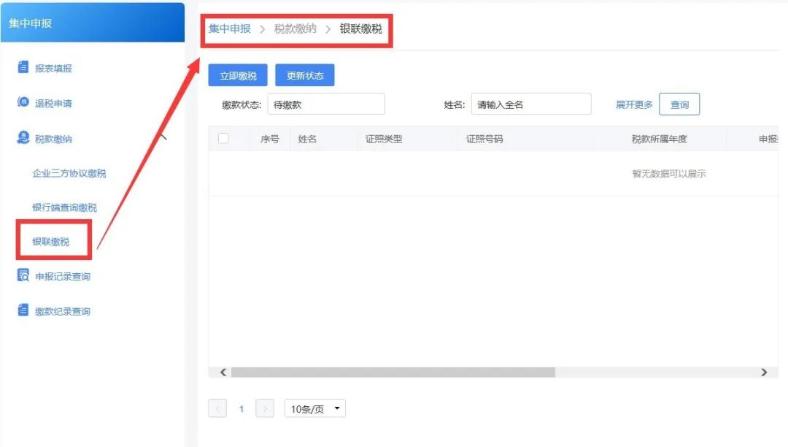Click the scrollbar left arrow icon
This screenshot has width=788, height=447.
223,372
